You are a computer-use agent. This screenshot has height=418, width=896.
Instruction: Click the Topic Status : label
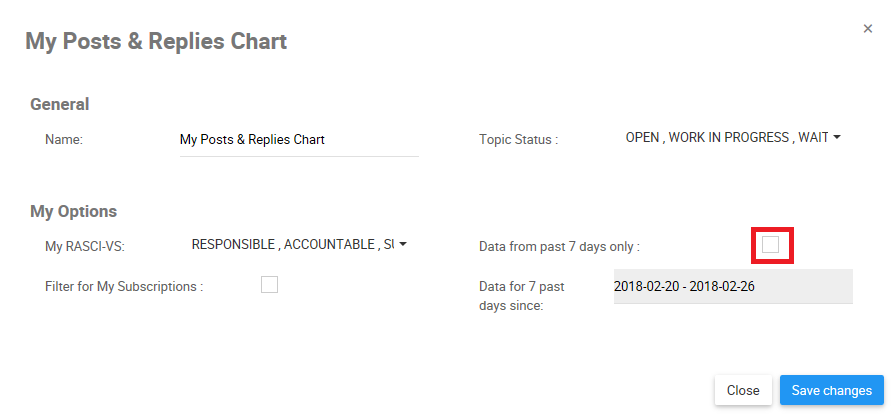tap(518, 140)
